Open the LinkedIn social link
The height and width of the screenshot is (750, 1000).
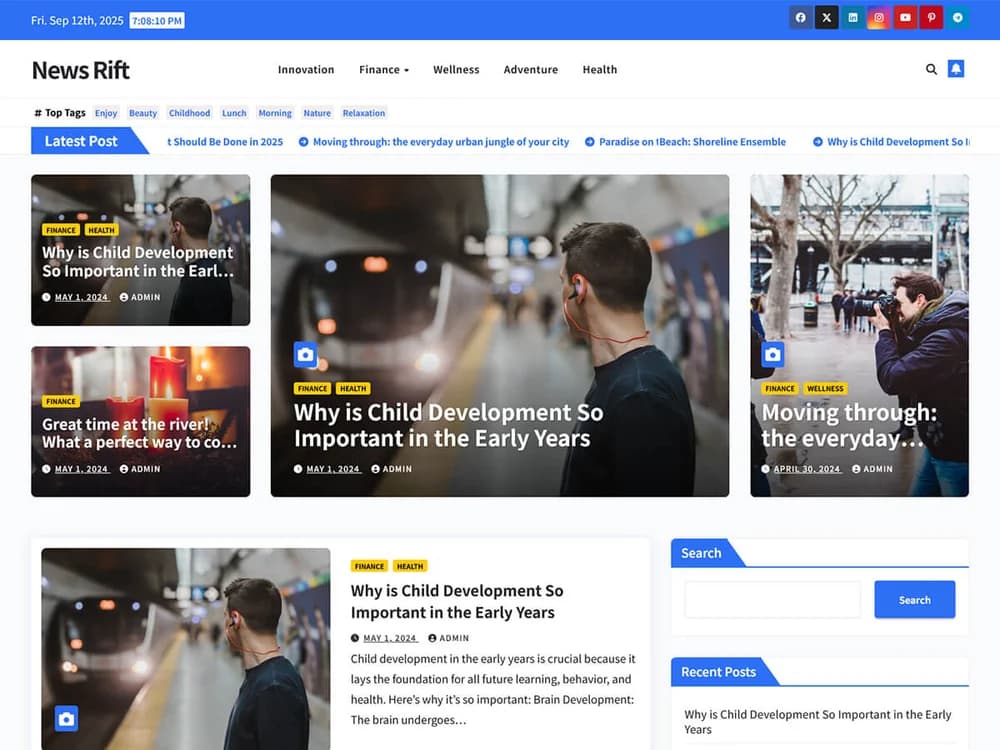853,17
